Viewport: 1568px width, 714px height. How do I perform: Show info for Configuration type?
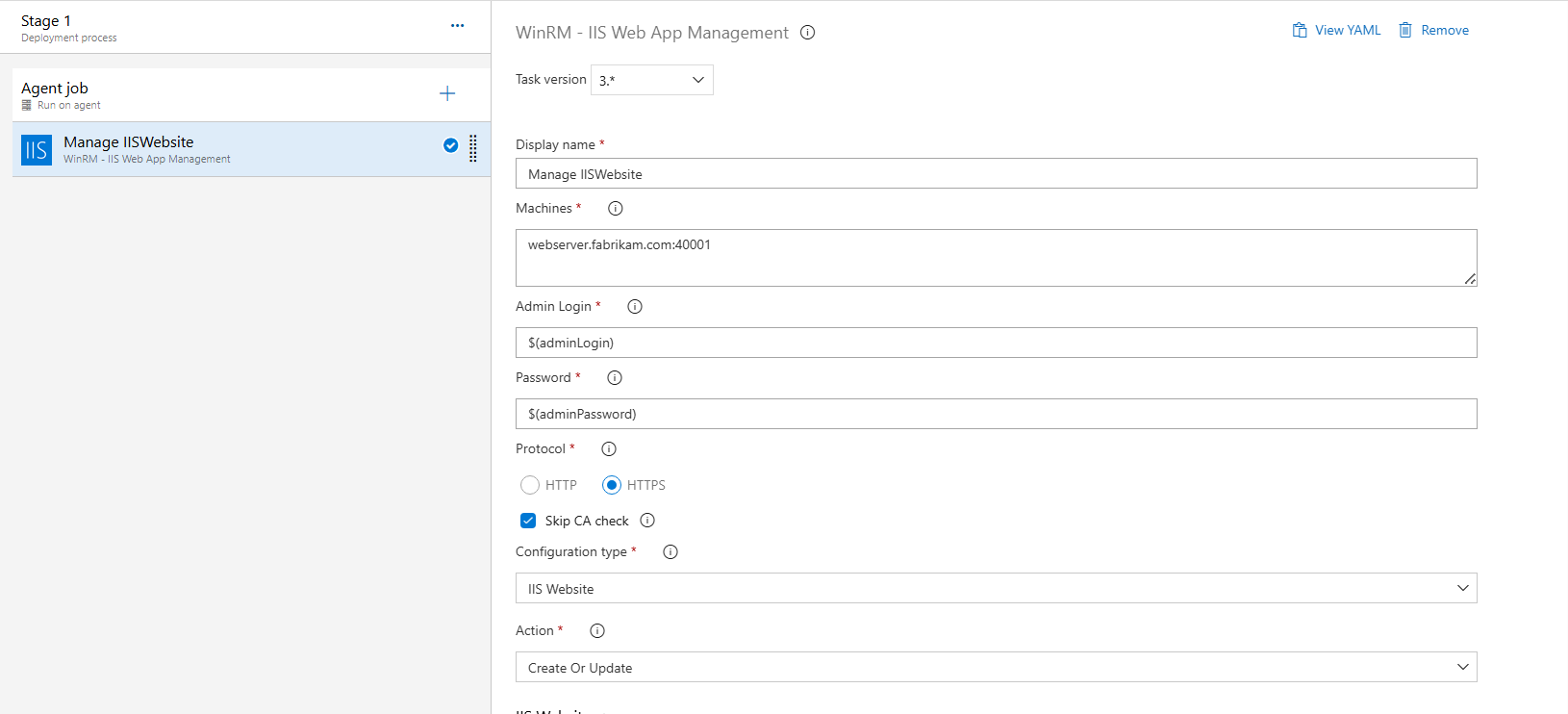pyautogui.click(x=670, y=552)
